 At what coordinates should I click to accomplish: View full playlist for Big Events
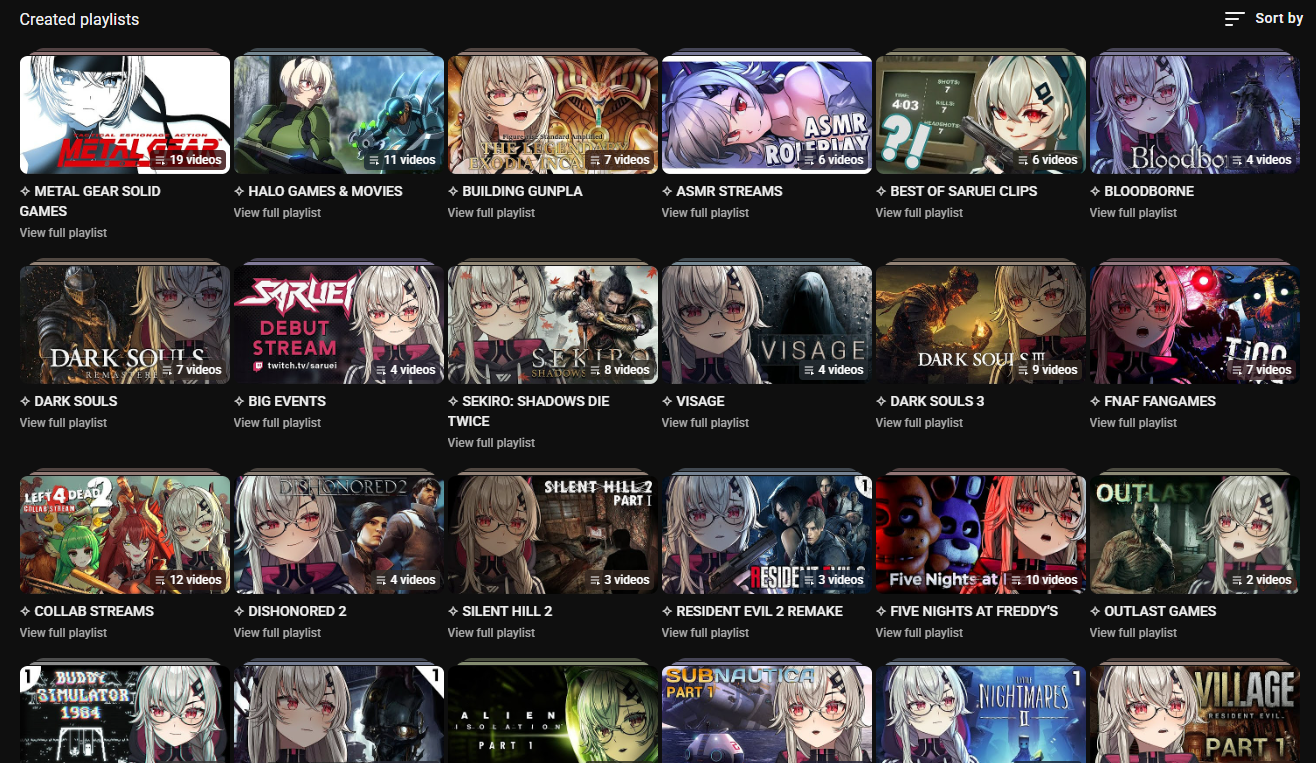(277, 423)
